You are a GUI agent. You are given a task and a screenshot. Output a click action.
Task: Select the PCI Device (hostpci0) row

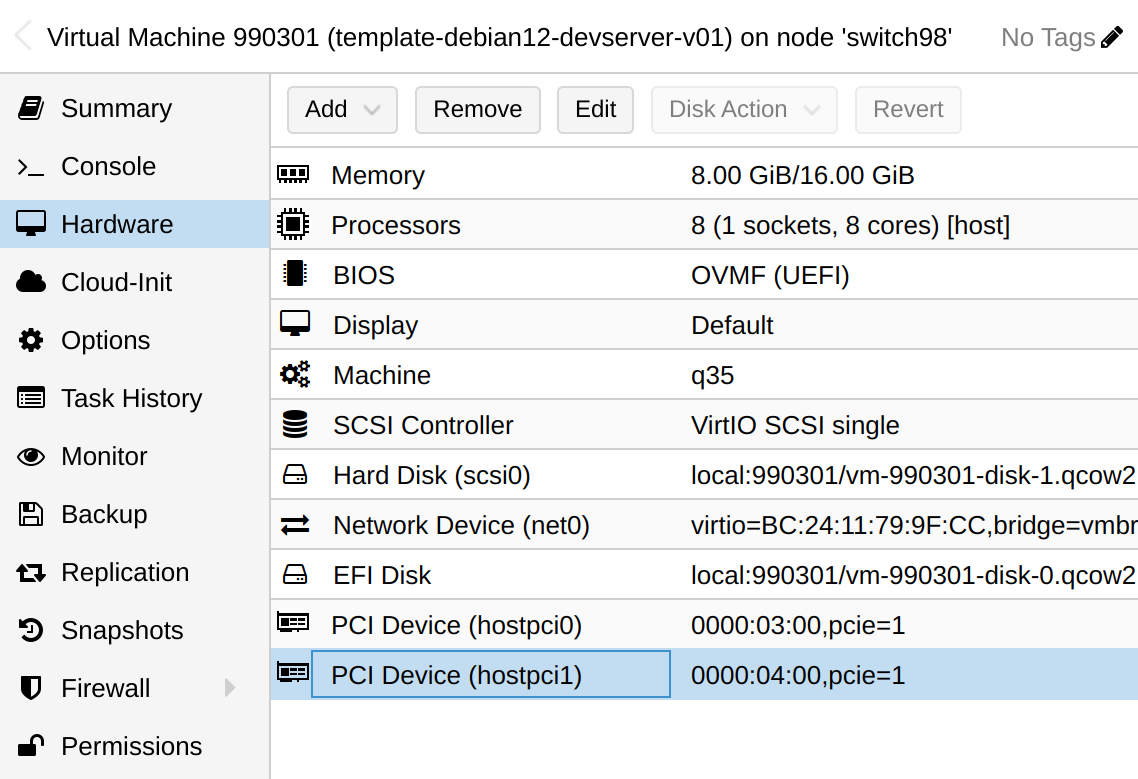(704, 625)
